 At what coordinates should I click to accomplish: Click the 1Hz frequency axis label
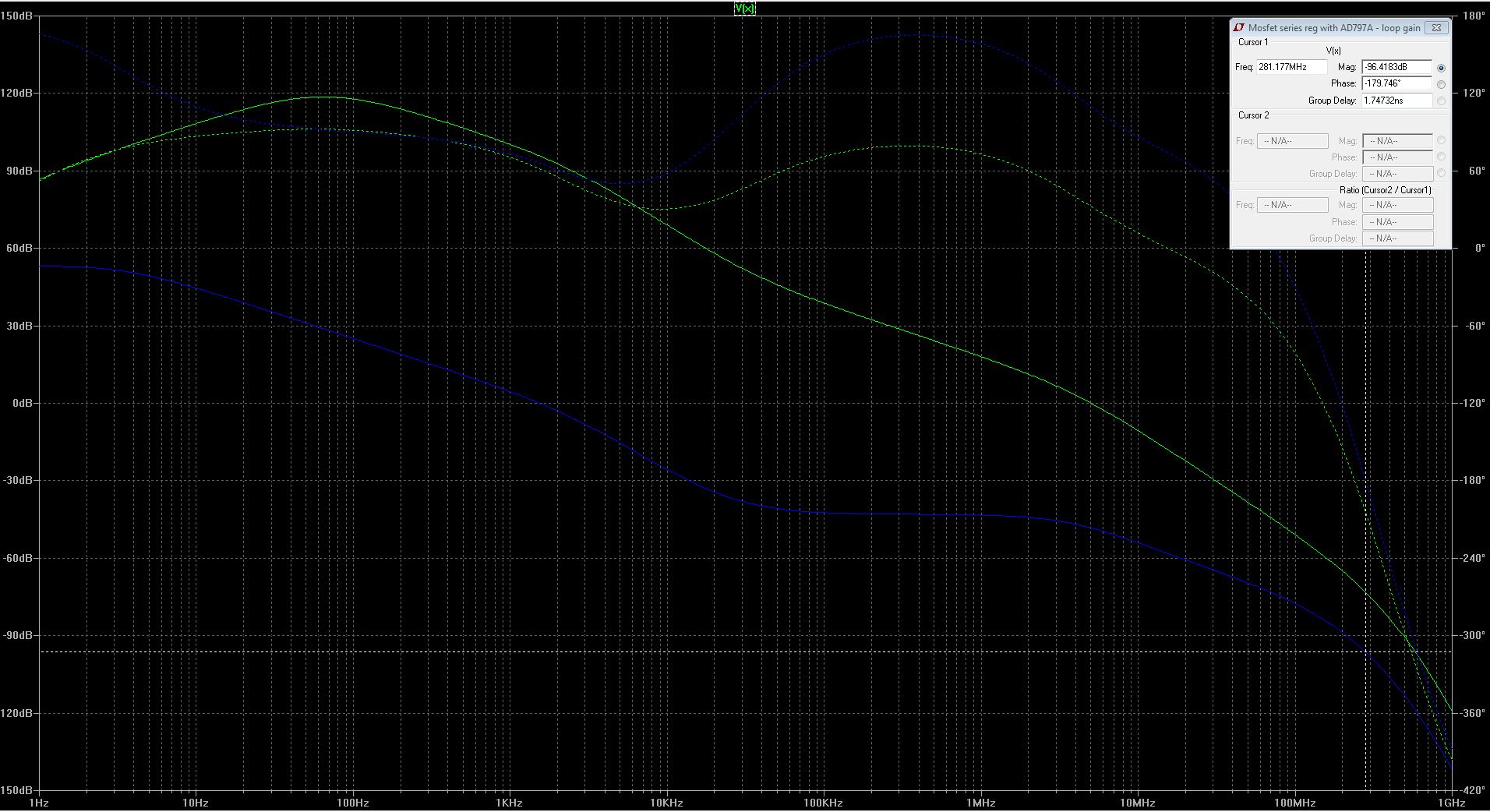(38, 803)
